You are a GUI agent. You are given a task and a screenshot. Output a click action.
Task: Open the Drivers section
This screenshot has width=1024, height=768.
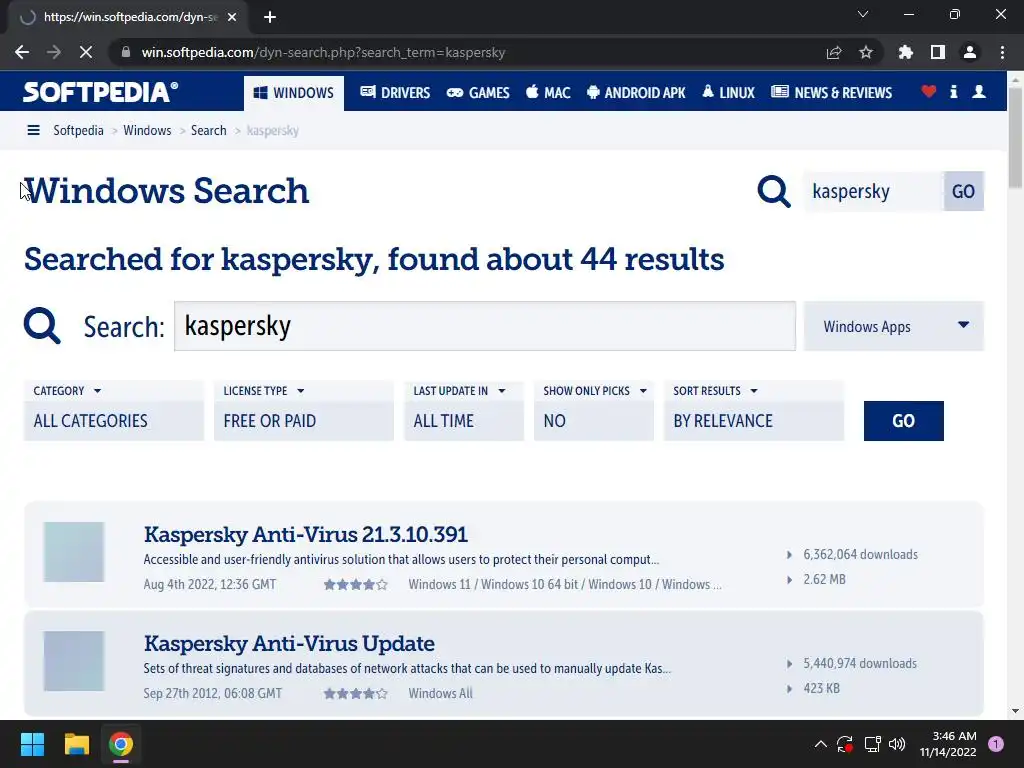click(395, 93)
